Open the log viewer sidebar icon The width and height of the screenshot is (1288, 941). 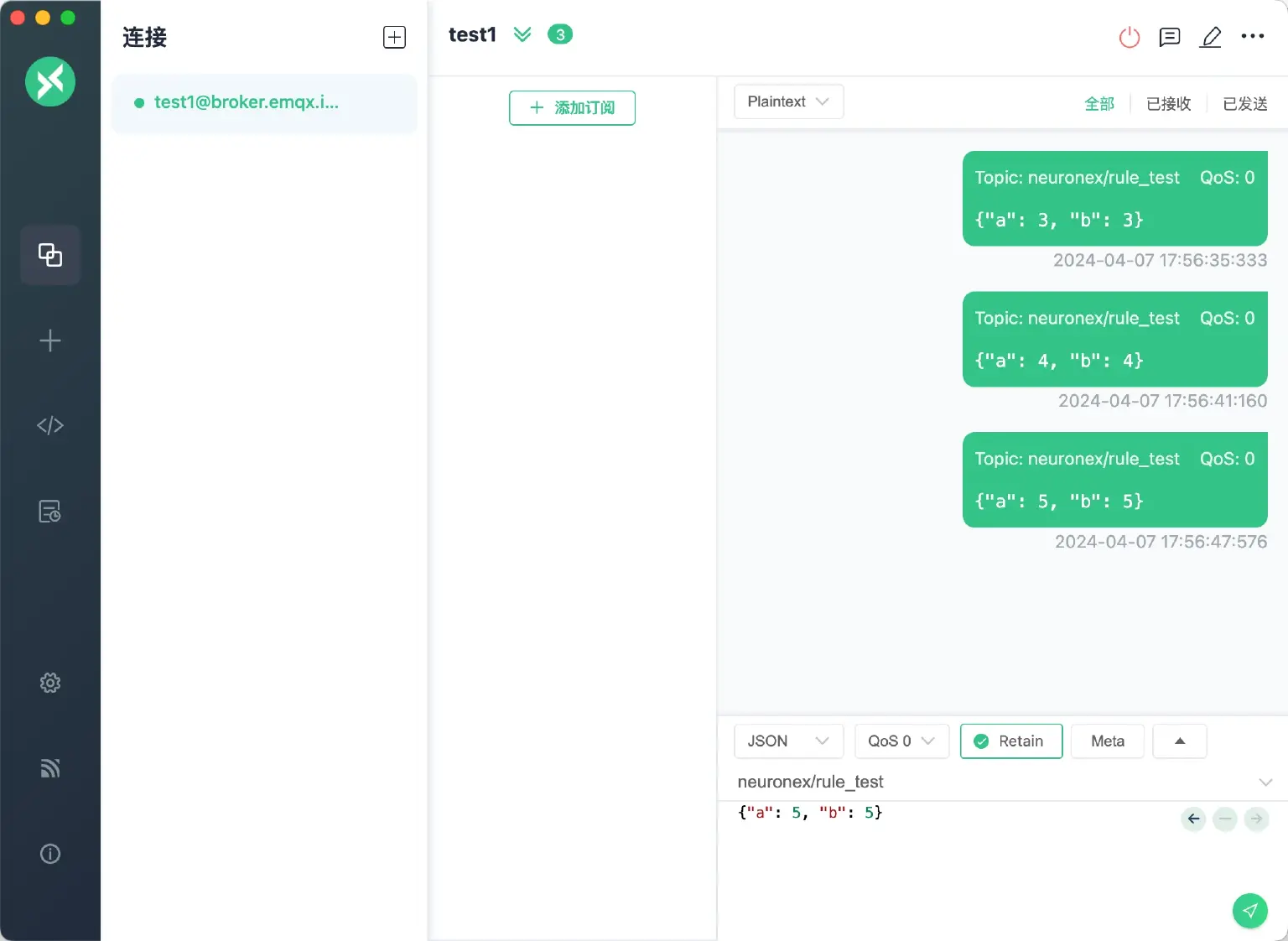pos(50,512)
